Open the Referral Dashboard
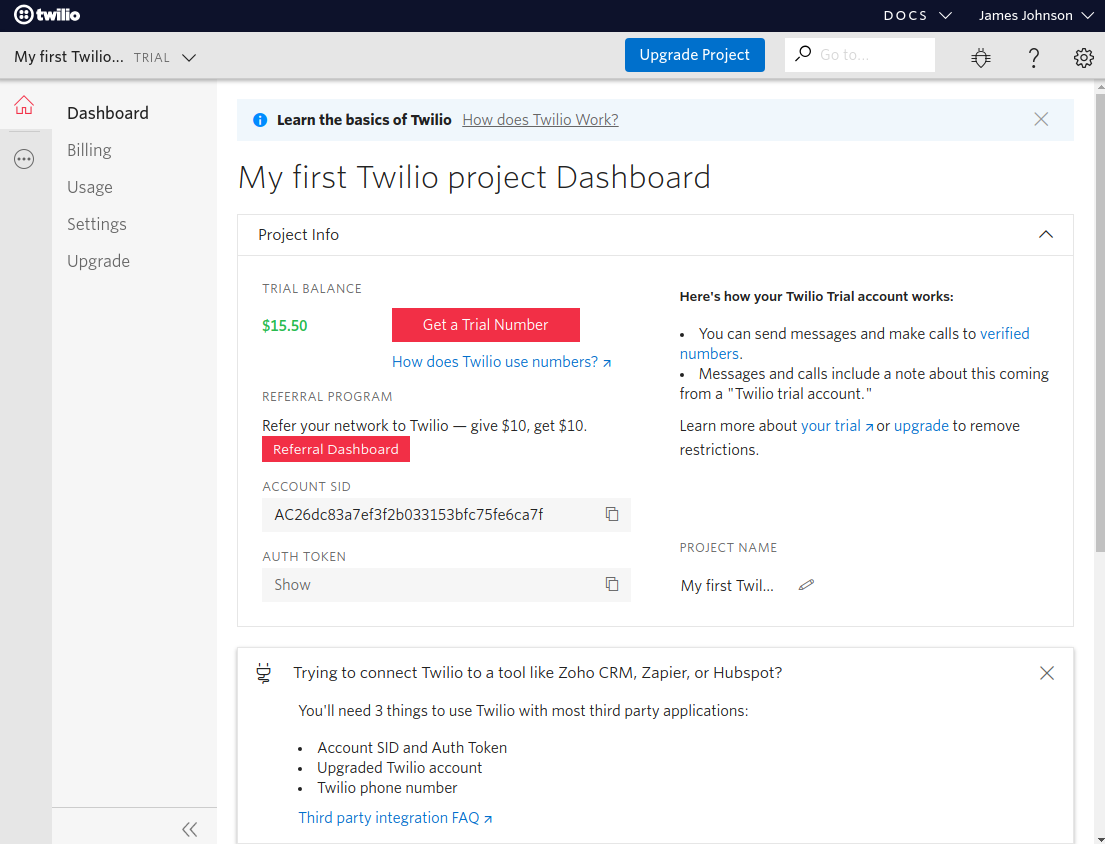 pos(335,449)
